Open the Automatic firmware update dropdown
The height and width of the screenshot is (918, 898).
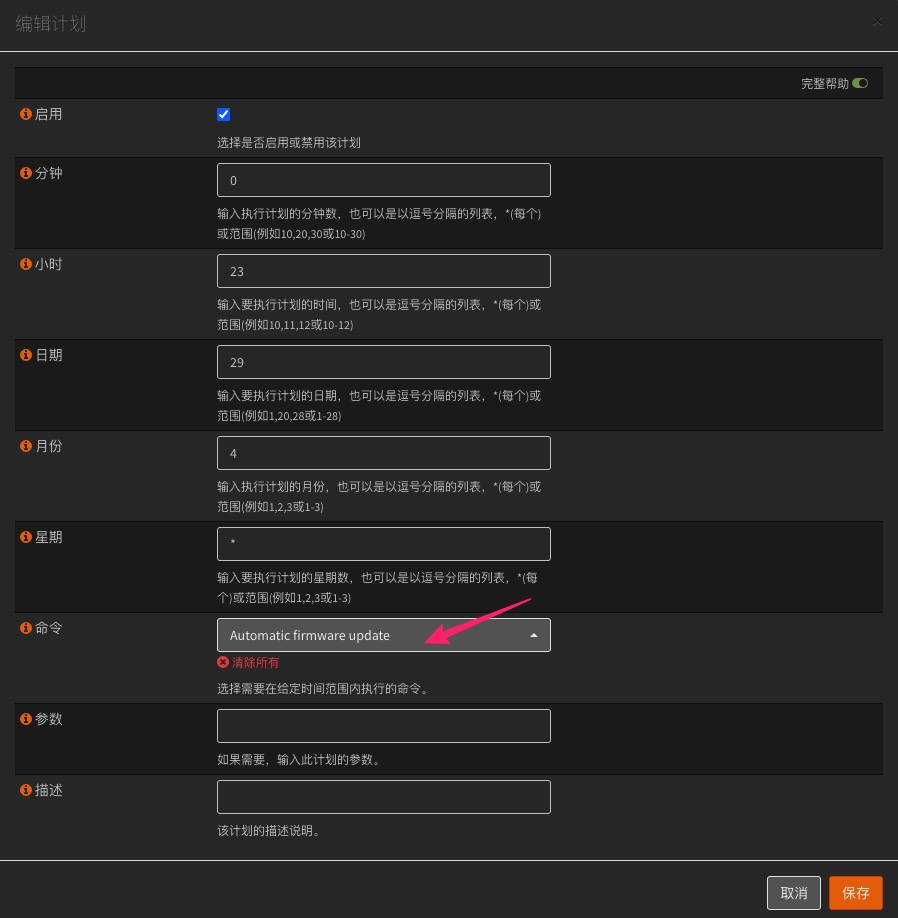tap(383, 635)
